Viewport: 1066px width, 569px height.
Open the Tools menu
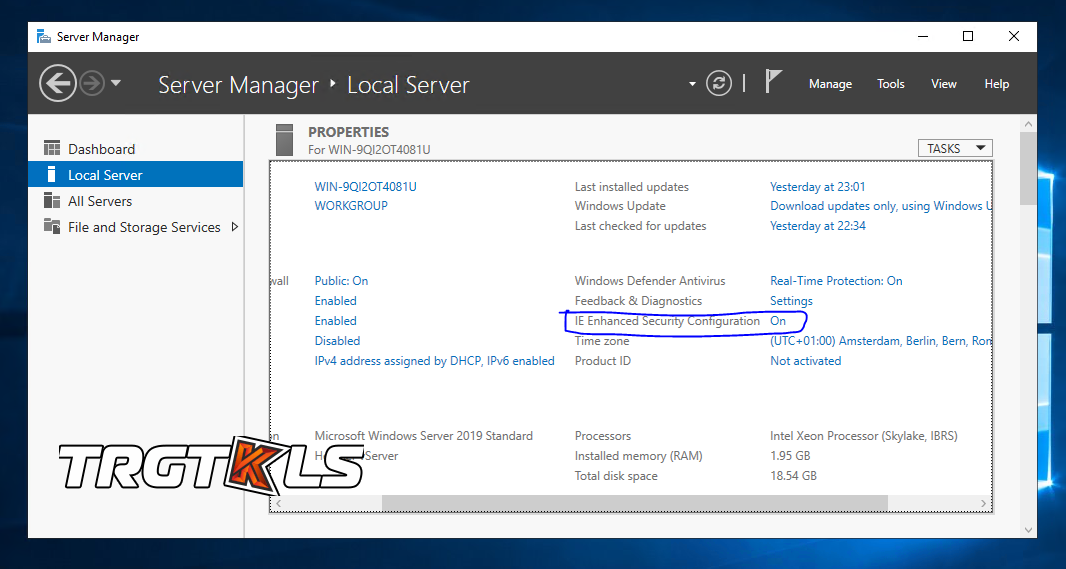890,84
